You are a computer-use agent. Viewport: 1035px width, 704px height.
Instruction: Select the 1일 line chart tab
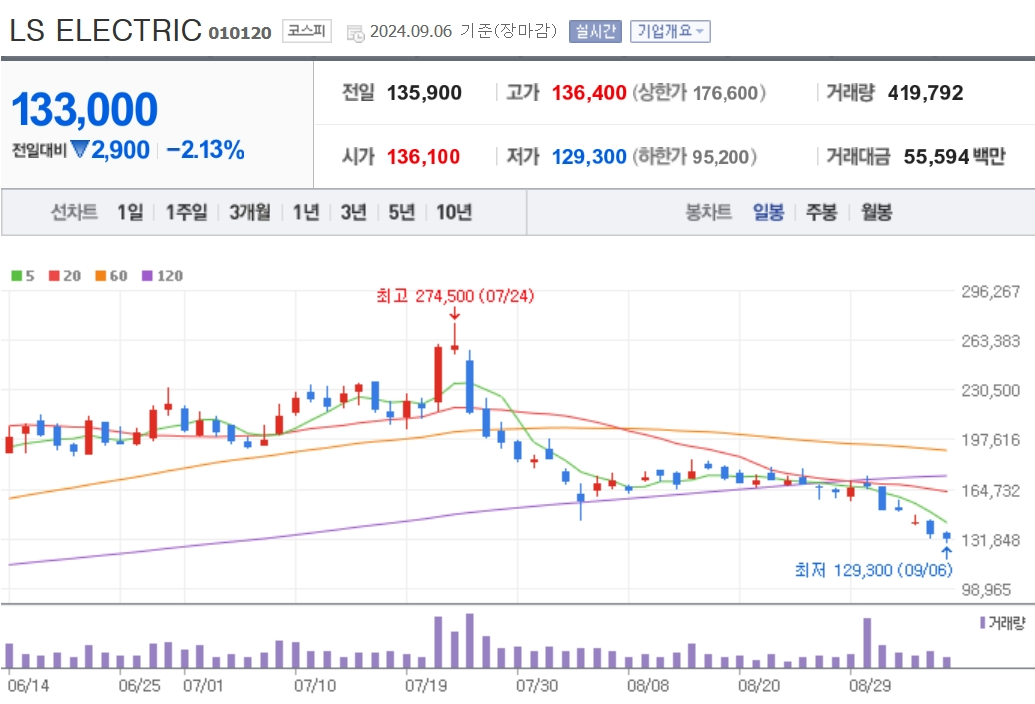(130, 212)
